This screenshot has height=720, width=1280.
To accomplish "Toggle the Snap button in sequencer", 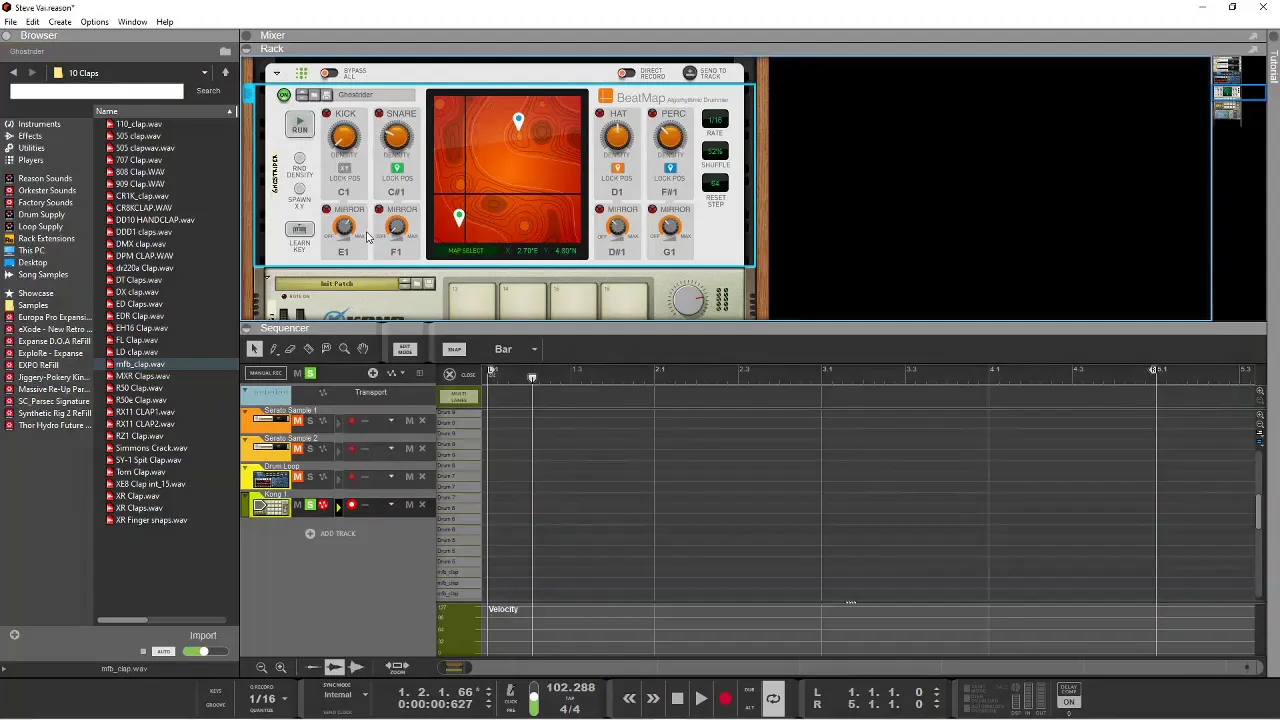I will coord(454,349).
